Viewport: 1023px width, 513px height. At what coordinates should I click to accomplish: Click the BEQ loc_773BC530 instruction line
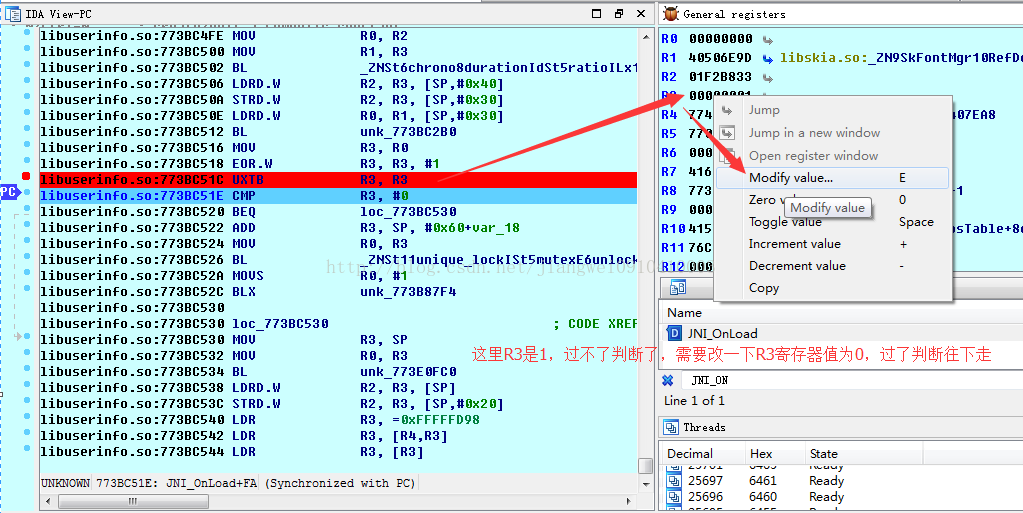(x=338, y=211)
